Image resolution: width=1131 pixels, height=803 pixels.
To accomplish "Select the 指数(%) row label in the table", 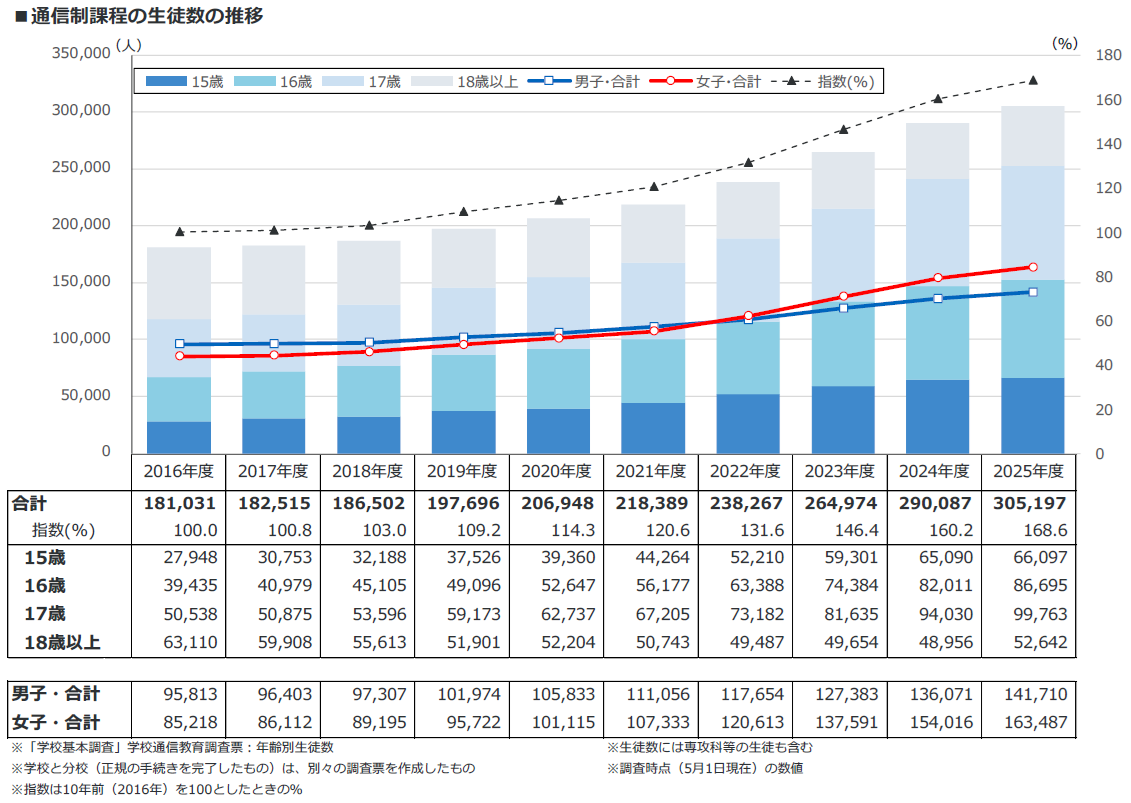I will coord(63,530).
